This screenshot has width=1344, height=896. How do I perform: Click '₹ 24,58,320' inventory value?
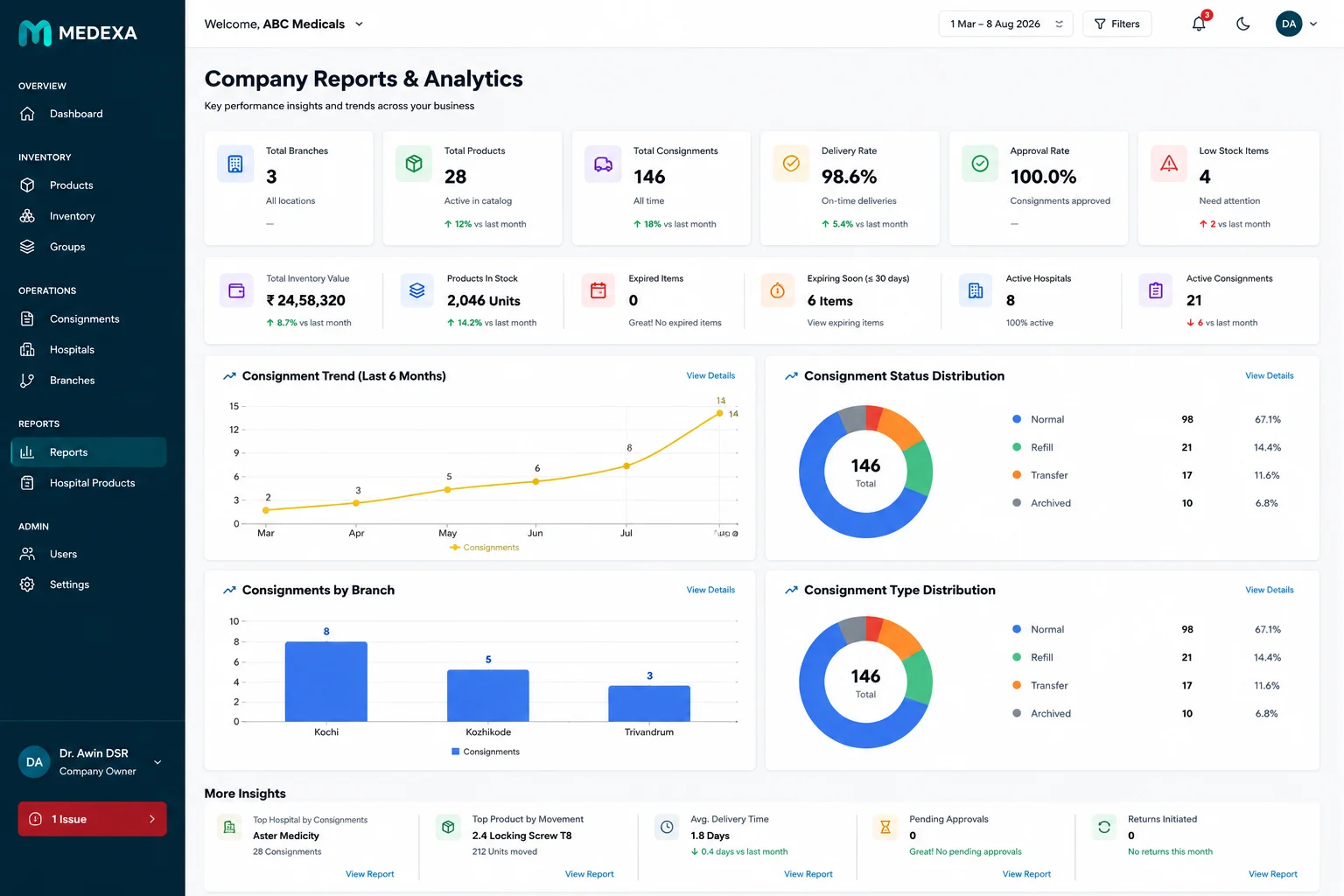306,300
